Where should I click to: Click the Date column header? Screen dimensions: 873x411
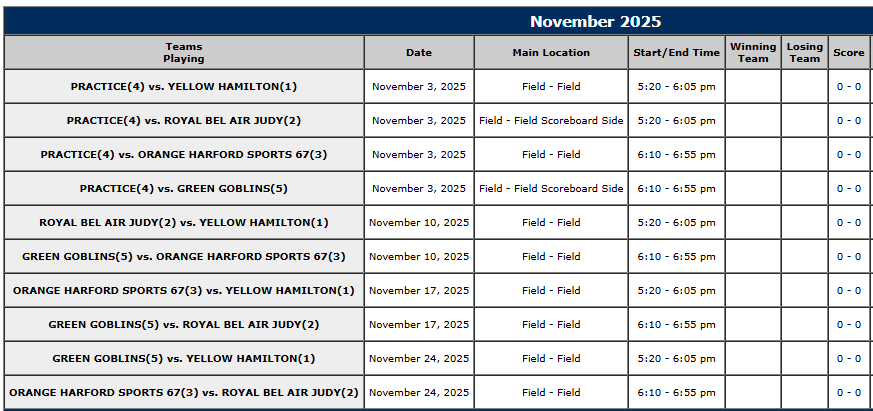coord(419,52)
